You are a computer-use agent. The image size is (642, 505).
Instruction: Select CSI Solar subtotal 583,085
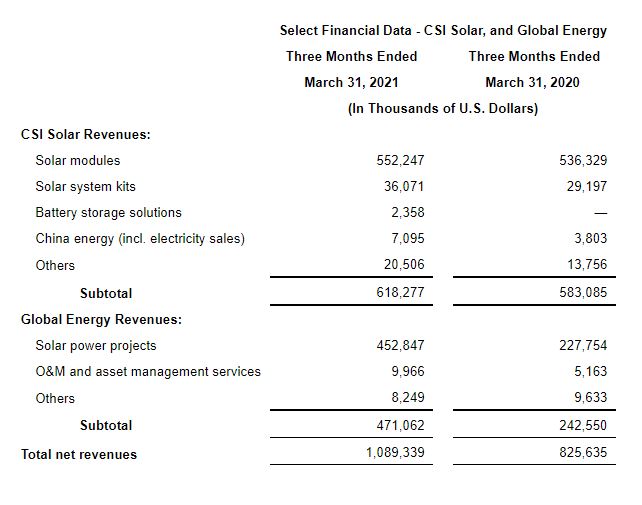(583, 292)
